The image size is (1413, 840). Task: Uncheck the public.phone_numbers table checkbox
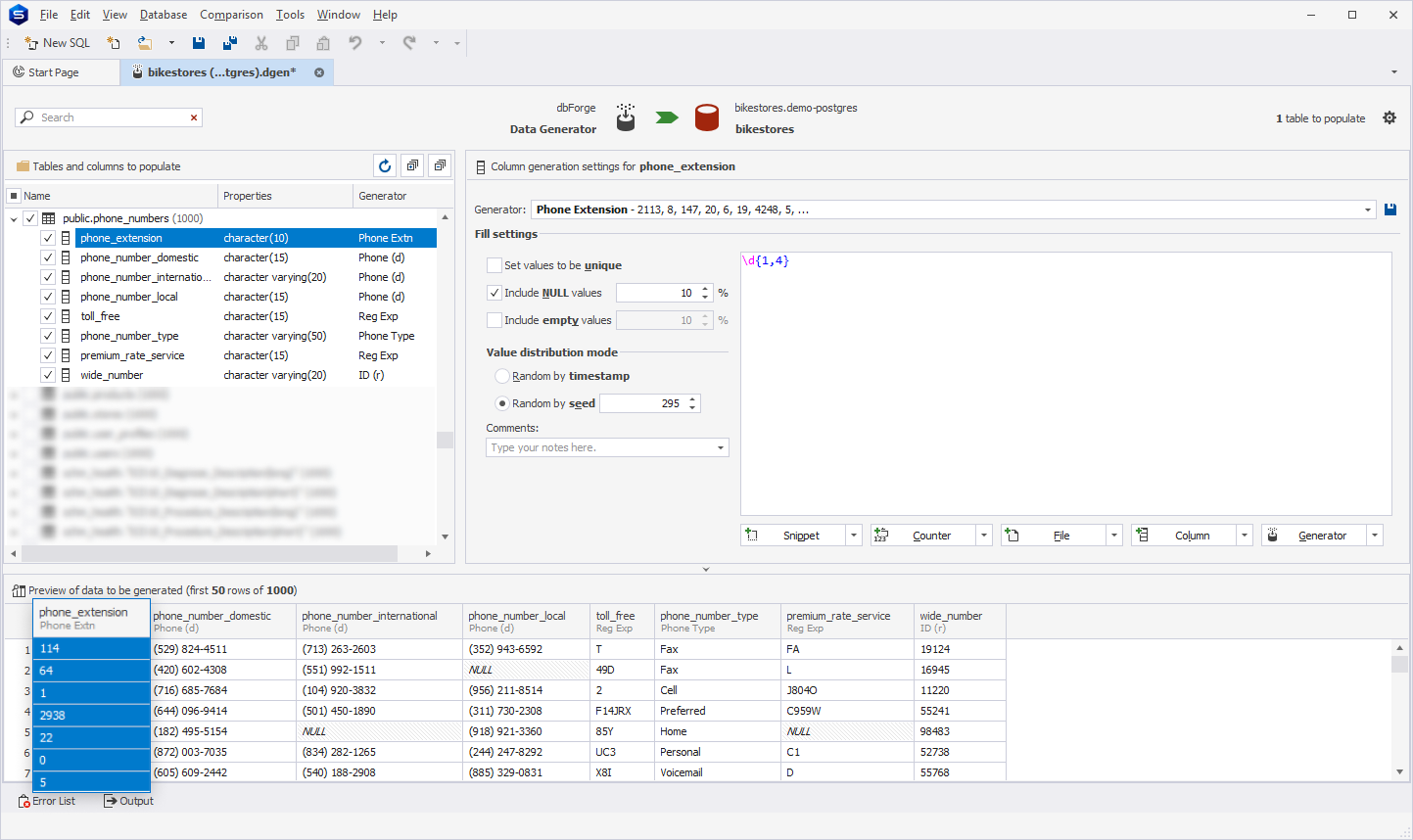pyautogui.click(x=30, y=218)
